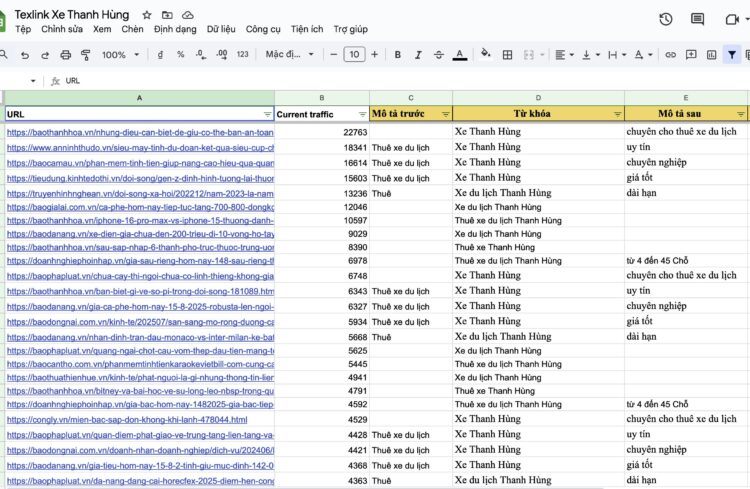Insert a link
This screenshot has width=750, height=489.
click(x=671, y=55)
